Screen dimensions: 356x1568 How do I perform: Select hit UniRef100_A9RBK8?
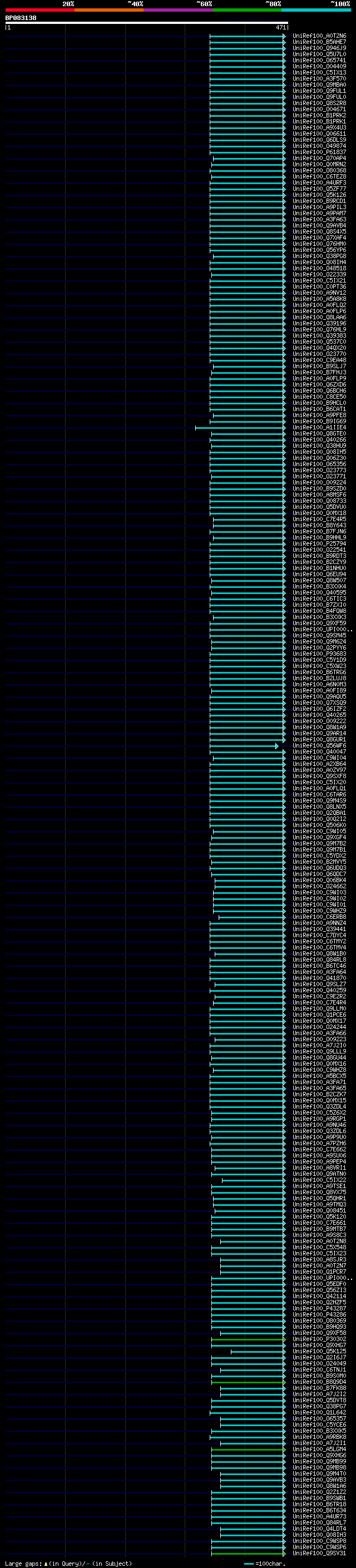pyautogui.click(x=319, y=1437)
